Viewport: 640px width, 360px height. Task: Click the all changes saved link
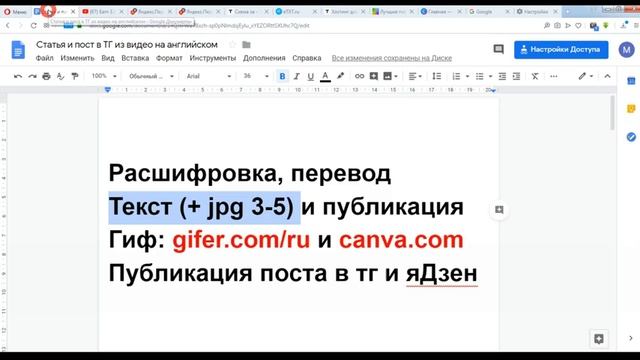point(391,58)
